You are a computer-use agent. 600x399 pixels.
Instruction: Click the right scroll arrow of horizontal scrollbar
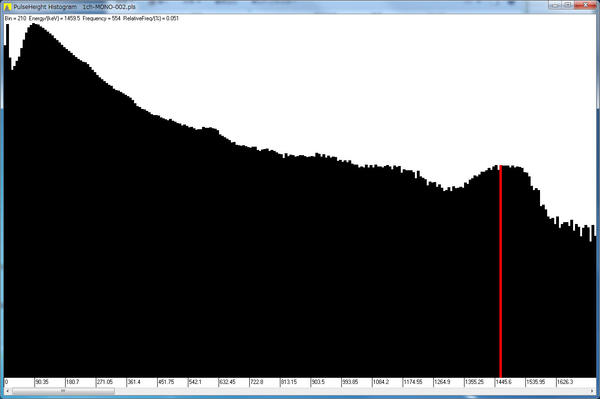pos(592,391)
